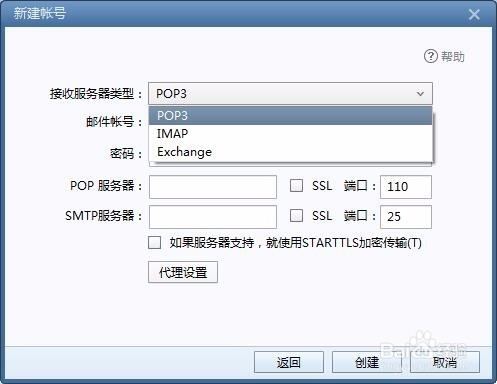Enable SSL for the SMTP server
The width and height of the screenshot is (497, 384).
(296, 216)
